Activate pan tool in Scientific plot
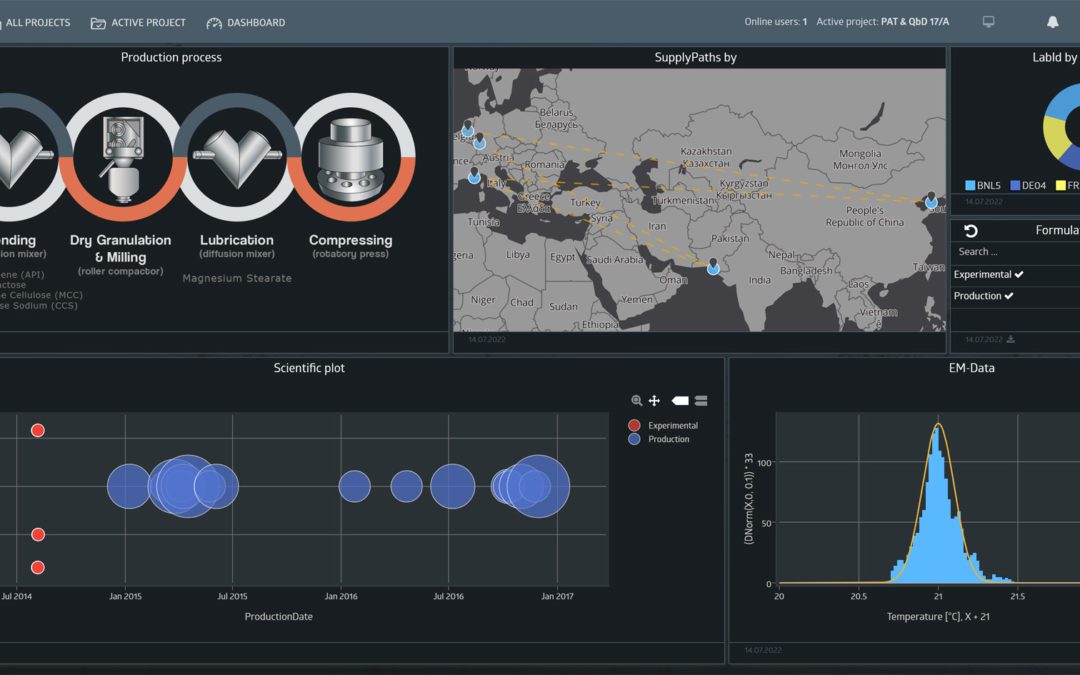The height and width of the screenshot is (675, 1080). point(654,400)
